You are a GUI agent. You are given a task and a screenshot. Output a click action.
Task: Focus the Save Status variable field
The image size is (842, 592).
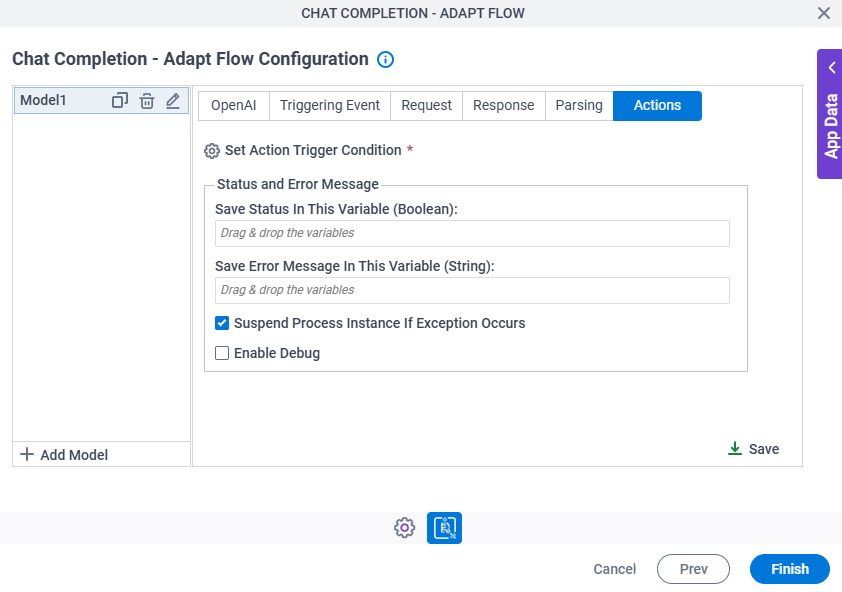coord(472,234)
